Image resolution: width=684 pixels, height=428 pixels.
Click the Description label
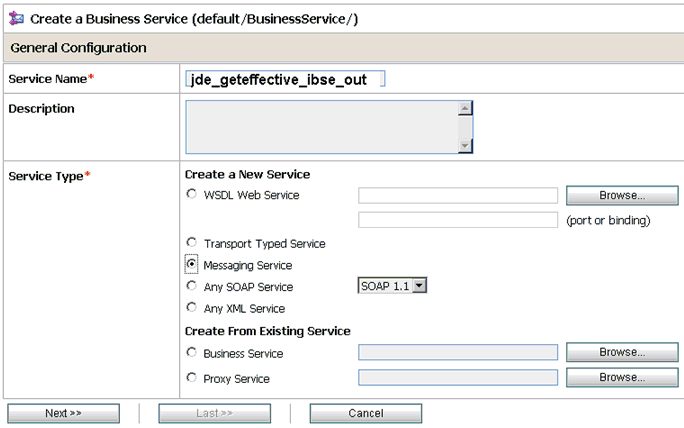(x=41, y=109)
